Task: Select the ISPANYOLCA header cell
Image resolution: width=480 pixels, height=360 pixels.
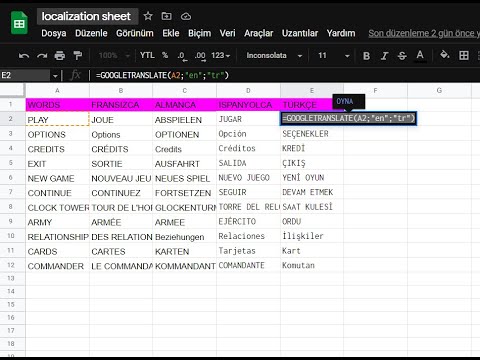Action: point(248,105)
